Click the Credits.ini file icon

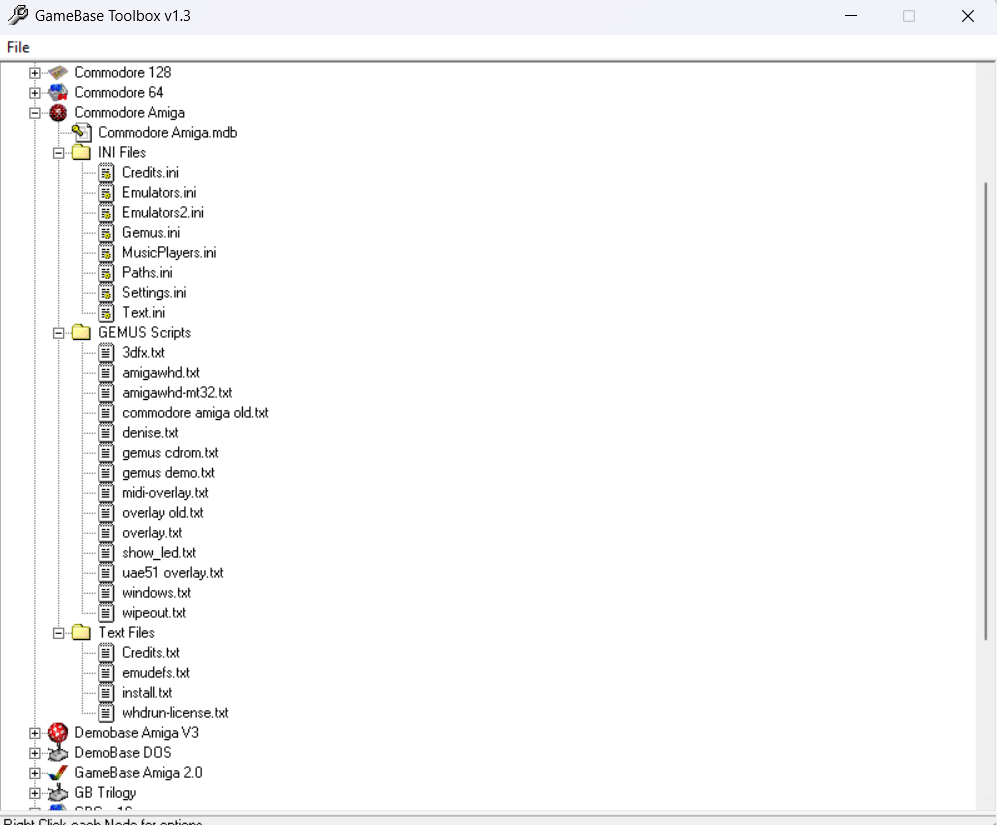[x=106, y=173]
